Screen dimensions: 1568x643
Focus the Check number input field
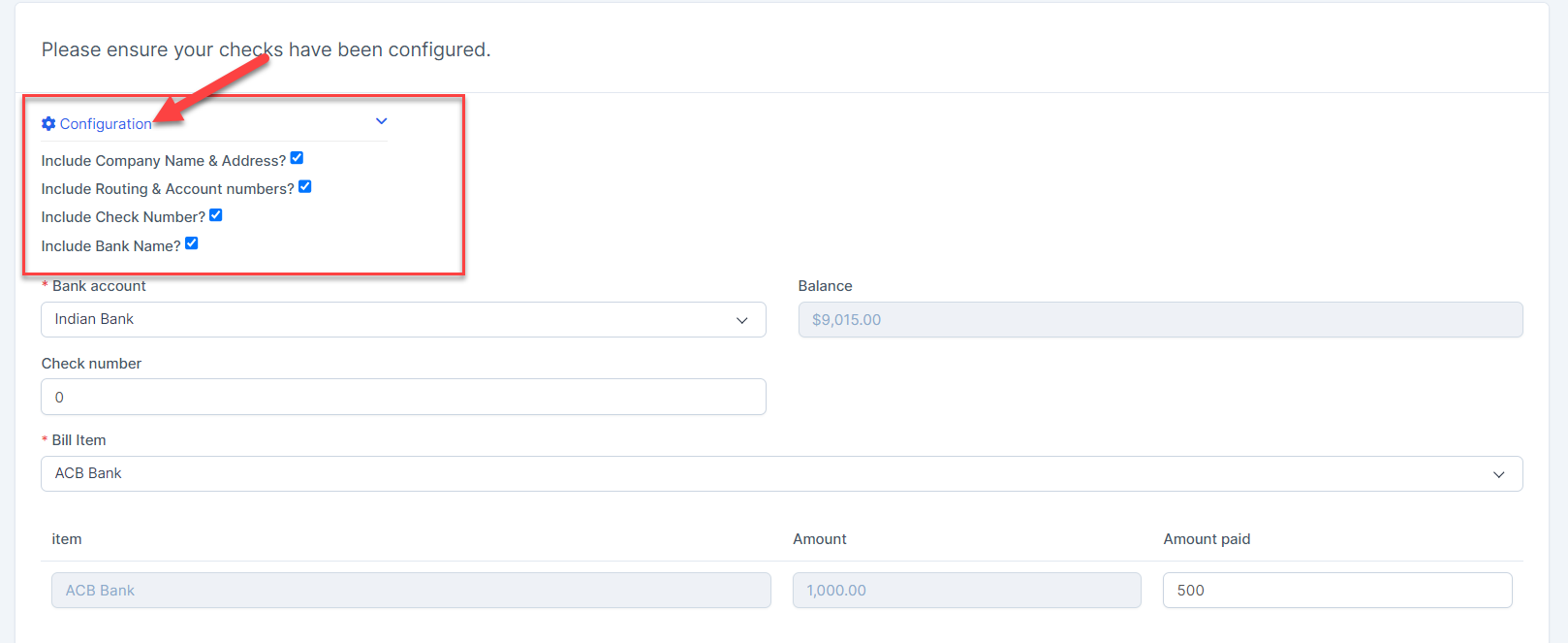(403, 397)
